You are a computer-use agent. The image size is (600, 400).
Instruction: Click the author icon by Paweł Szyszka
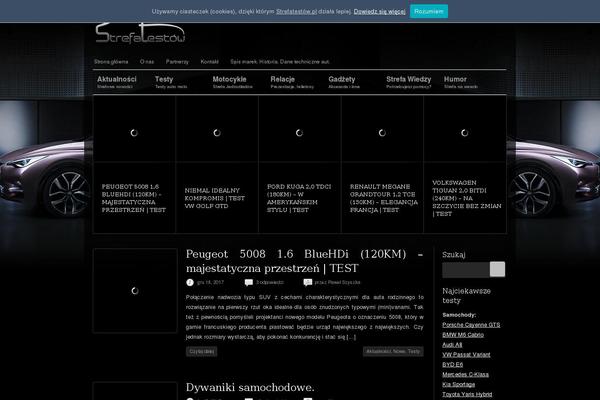tap(308, 282)
